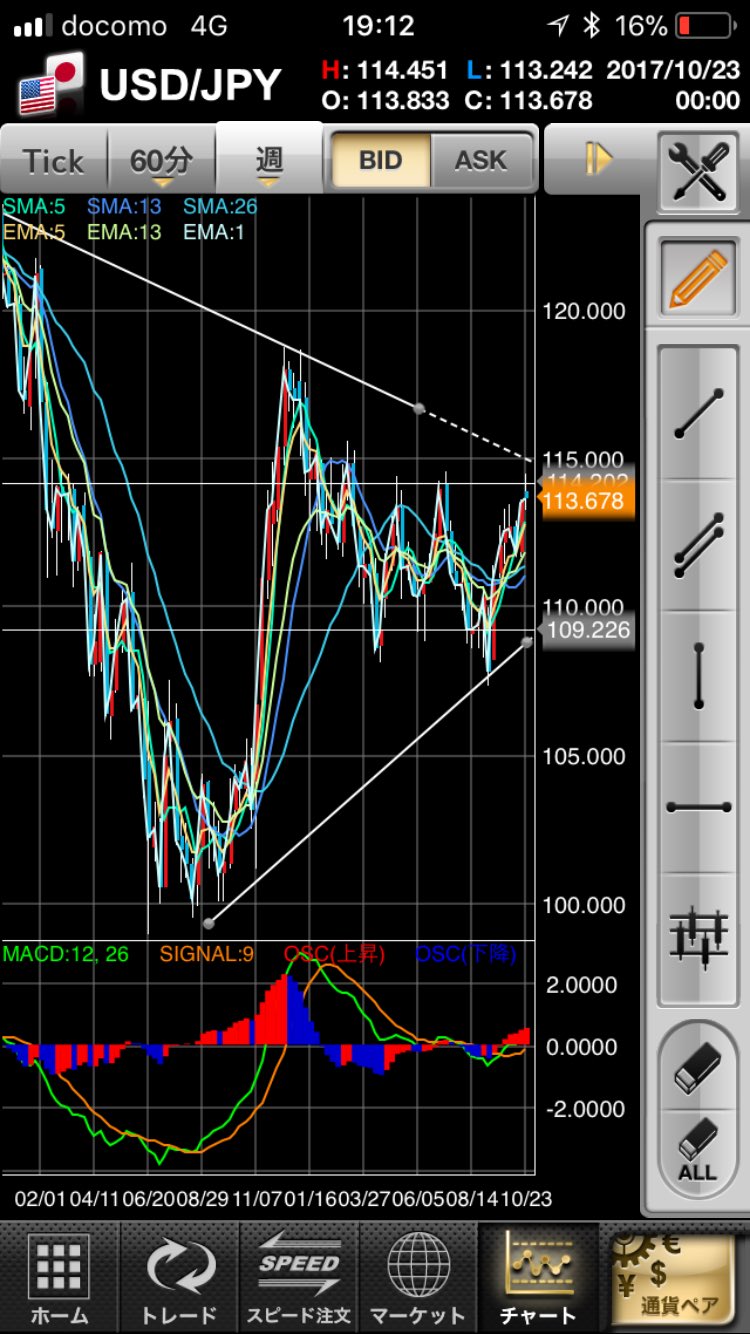Switch chart to BID price
This screenshot has width=750, height=1334.
381,160
